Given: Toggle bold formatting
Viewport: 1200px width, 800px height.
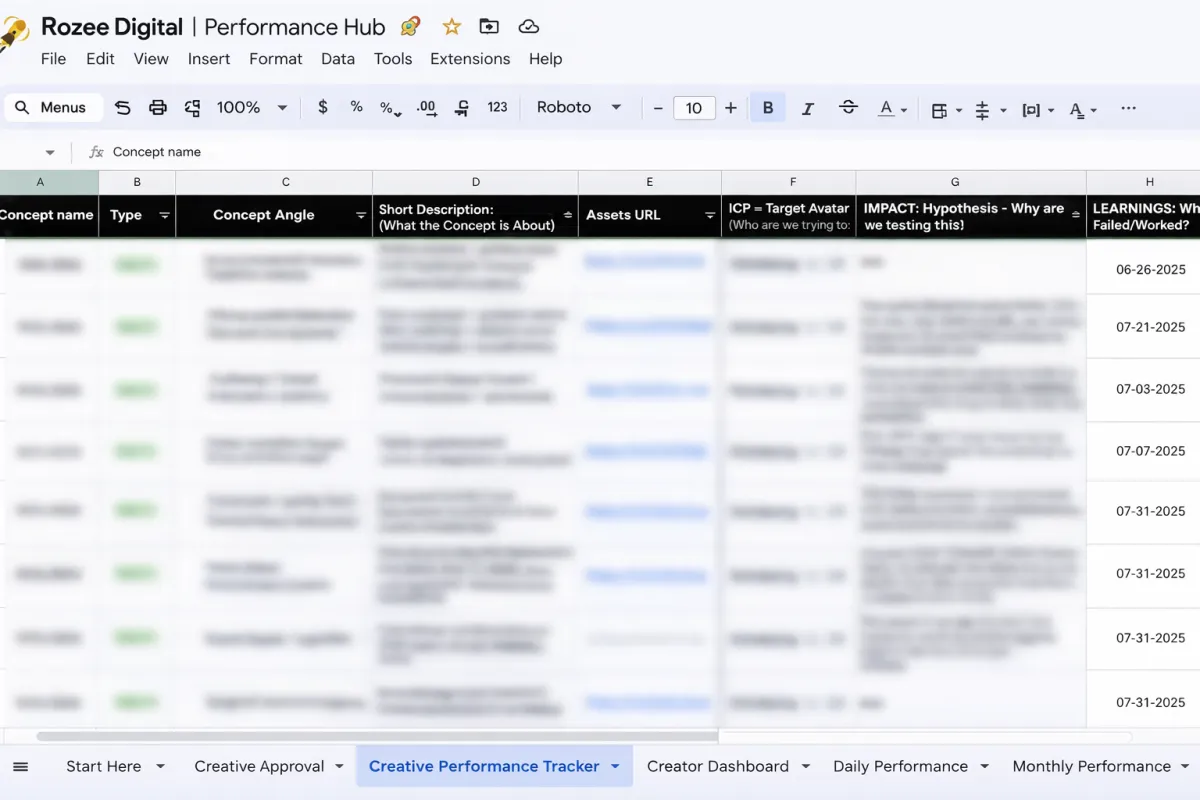Looking at the screenshot, I should click(x=768, y=108).
